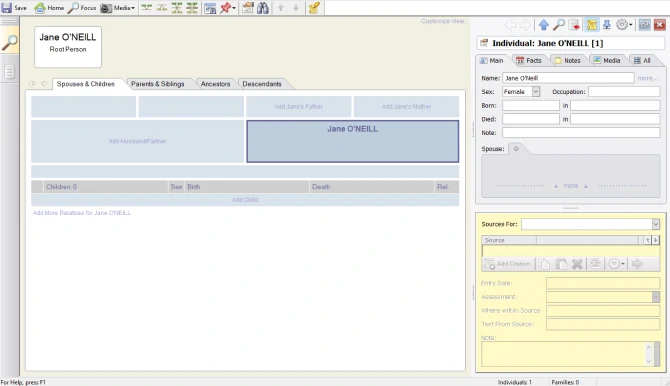
Task: Open the Descendants tab
Action: click(x=262, y=84)
